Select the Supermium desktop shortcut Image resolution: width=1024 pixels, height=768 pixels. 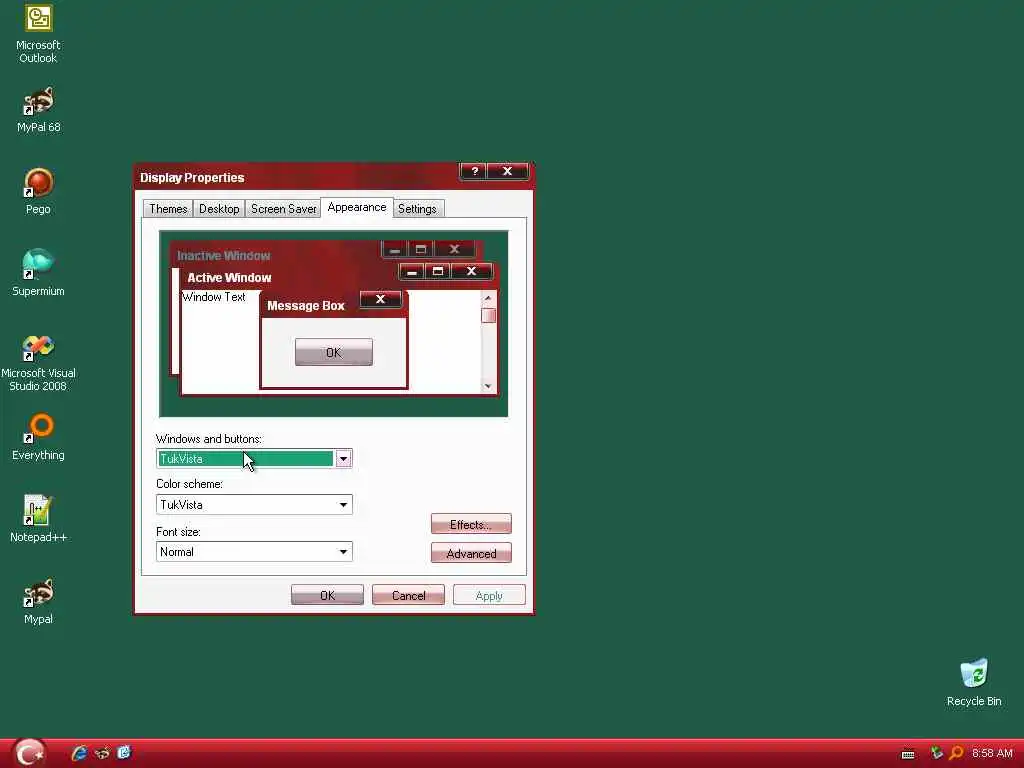38,273
